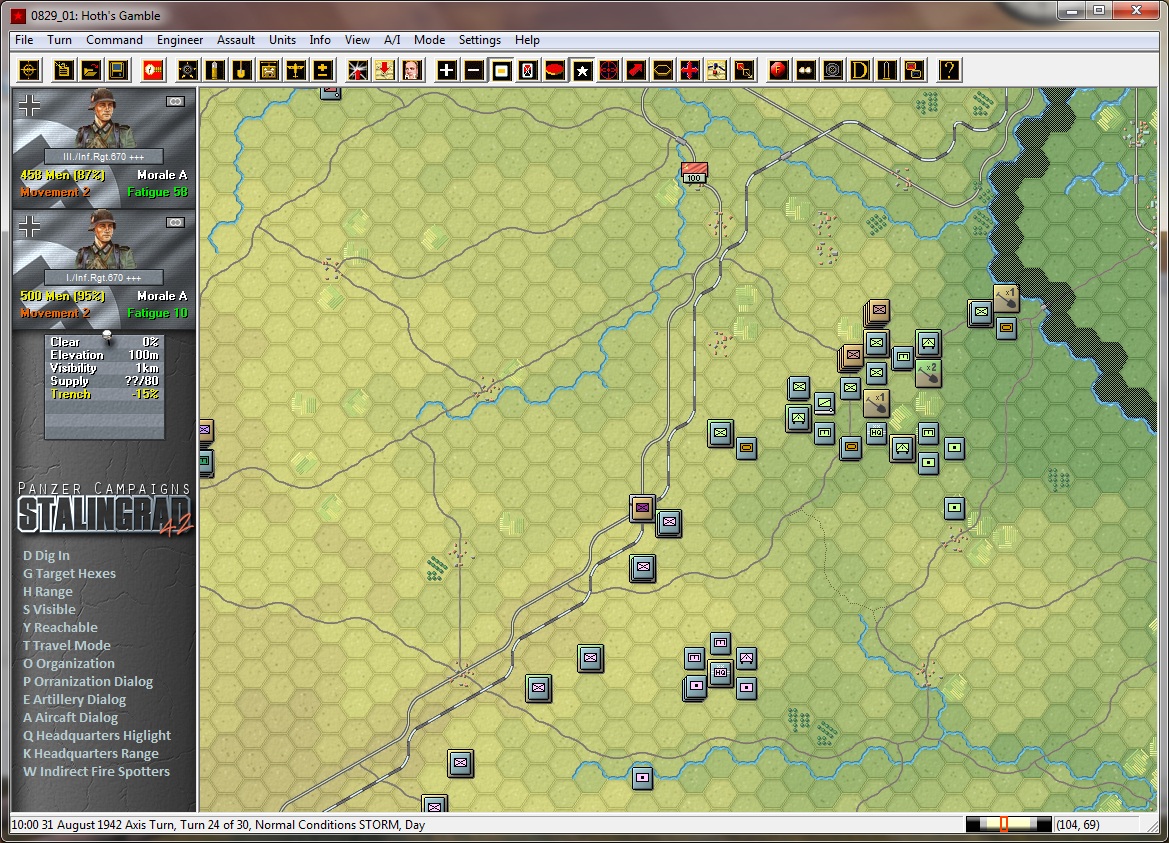Click the commander face portrait icon
Viewport: 1169px width, 843px height.
pos(412,70)
